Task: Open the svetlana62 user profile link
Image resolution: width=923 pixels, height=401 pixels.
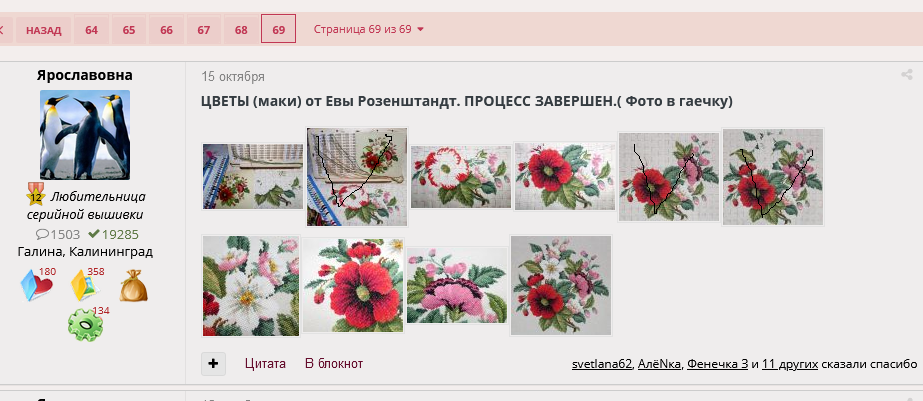Action: click(x=602, y=364)
